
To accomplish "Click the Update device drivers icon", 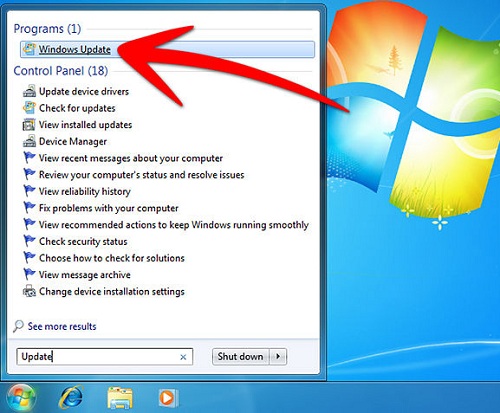I will pyautogui.click(x=29, y=91).
